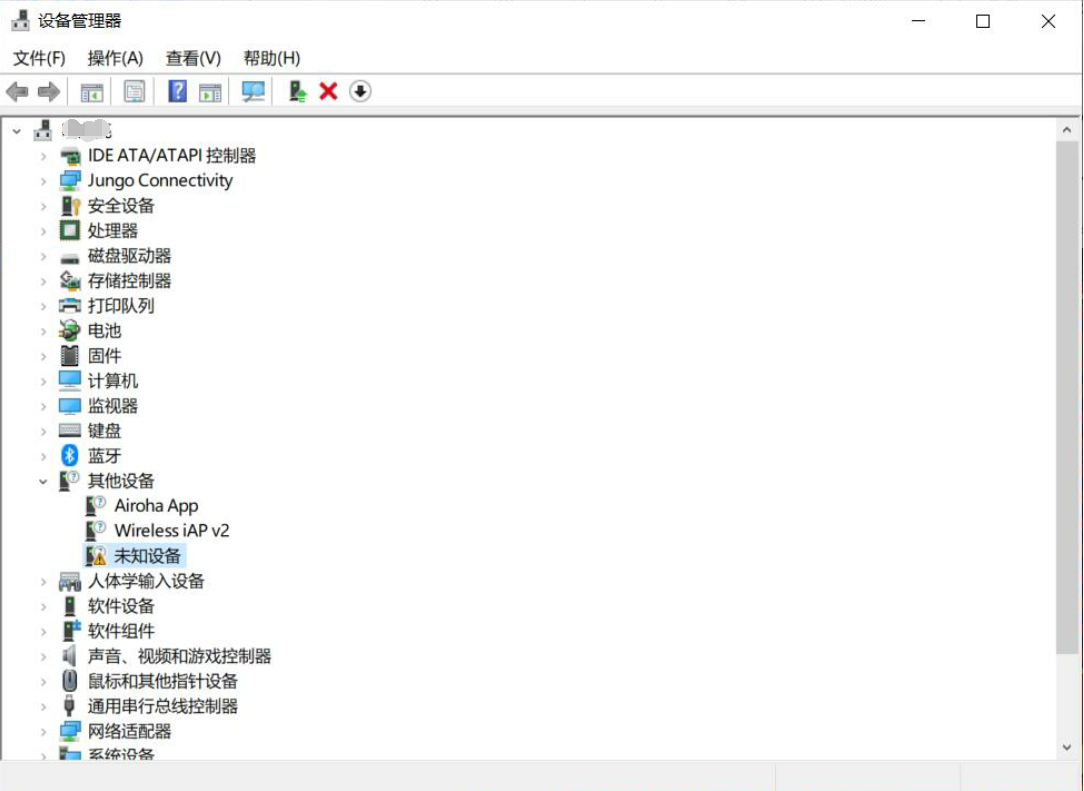
Task: Minimize the 设备管理器 window
Action: tap(918, 21)
